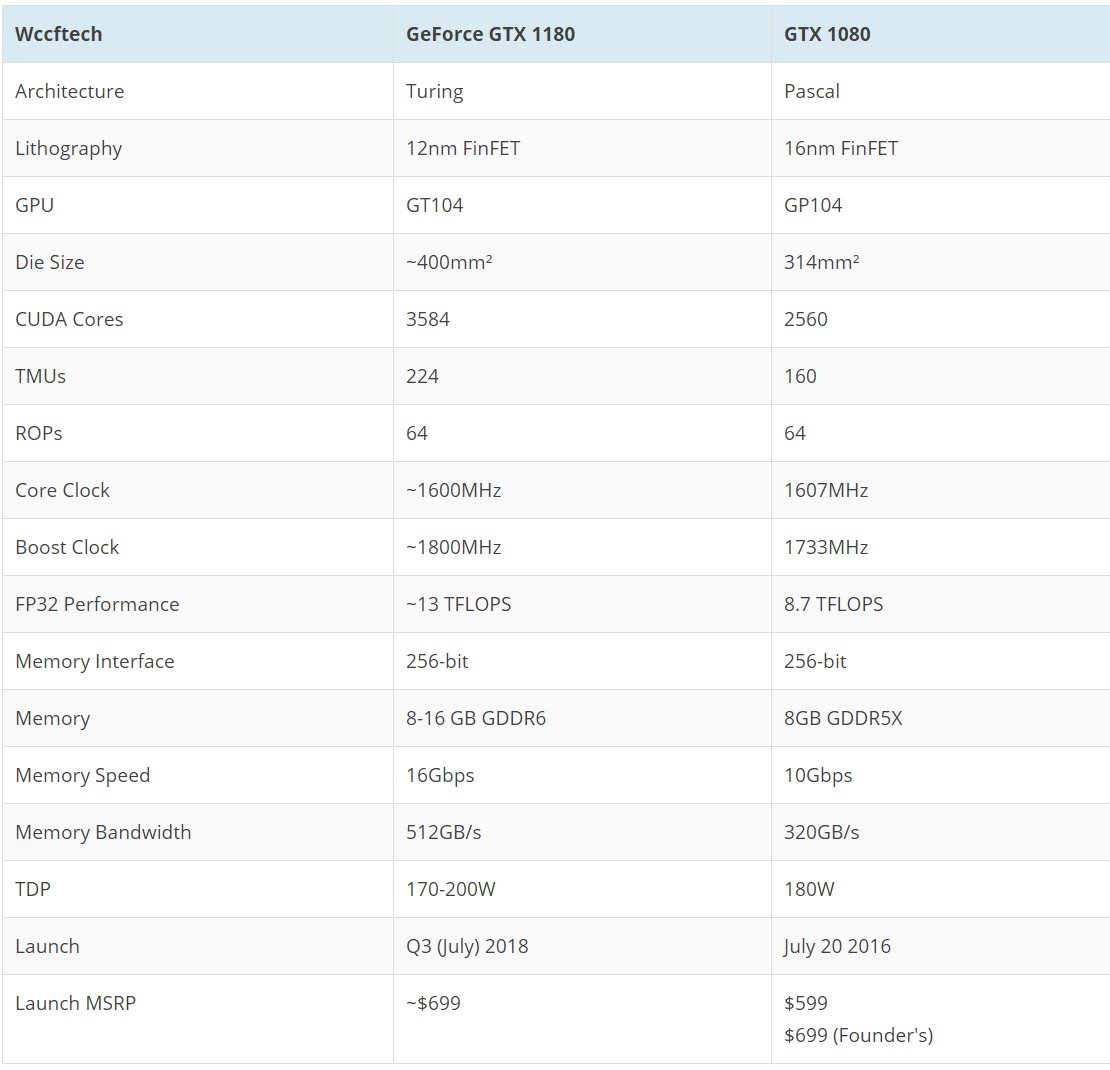Screen dimensions: 1110x1070
Task: Click the TMUs row label
Action: (41, 376)
